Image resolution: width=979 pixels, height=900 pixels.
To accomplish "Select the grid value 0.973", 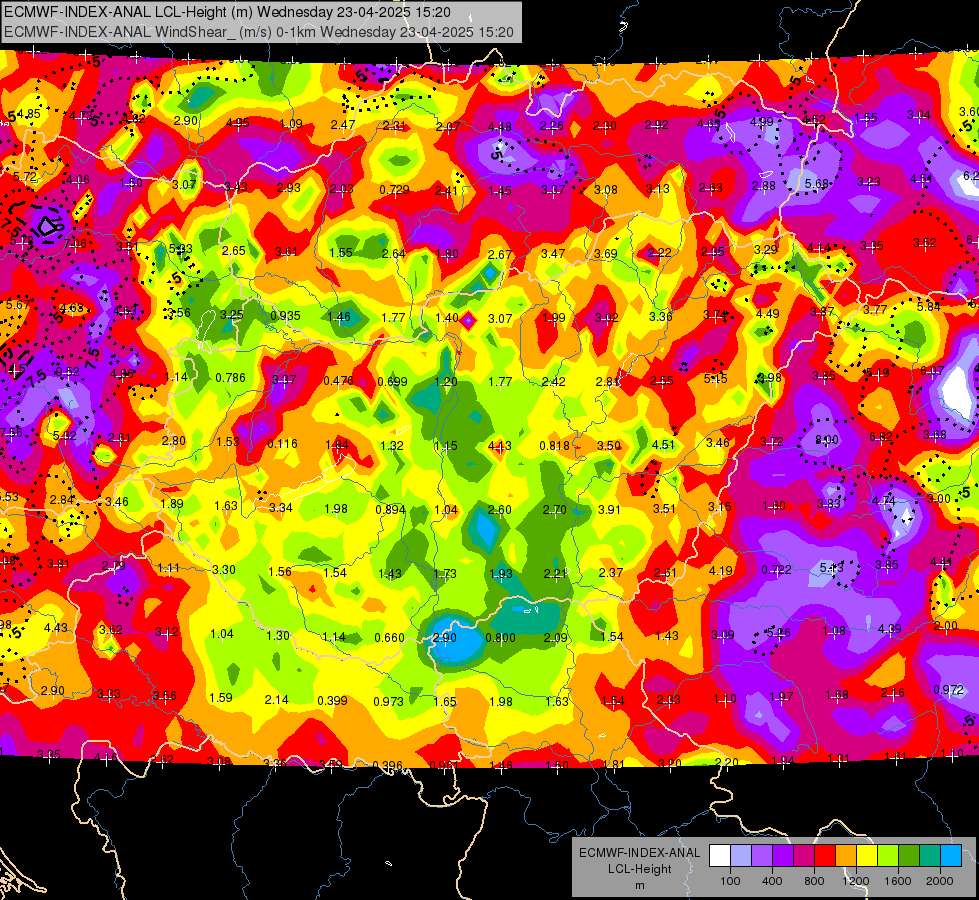I will (x=388, y=701).
